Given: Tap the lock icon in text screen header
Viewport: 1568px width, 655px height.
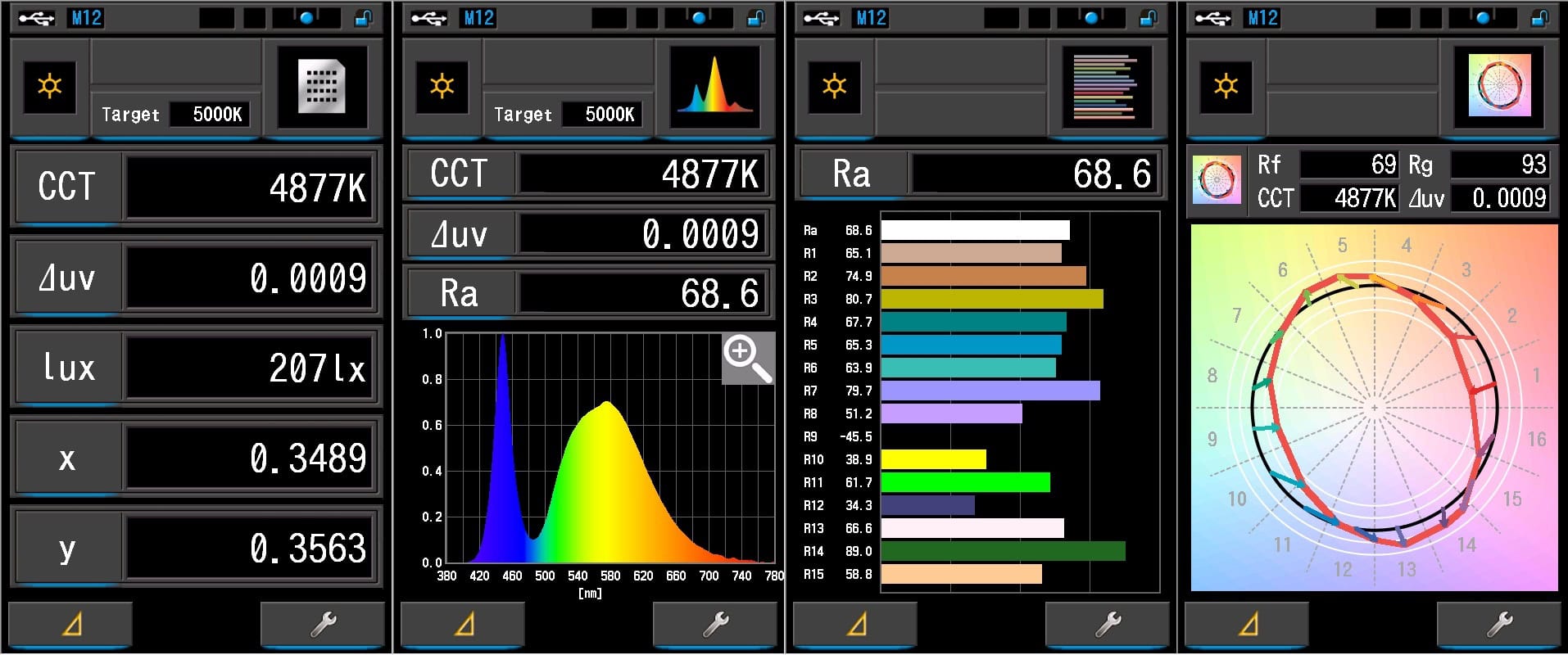Looking at the screenshot, I should [363, 18].
